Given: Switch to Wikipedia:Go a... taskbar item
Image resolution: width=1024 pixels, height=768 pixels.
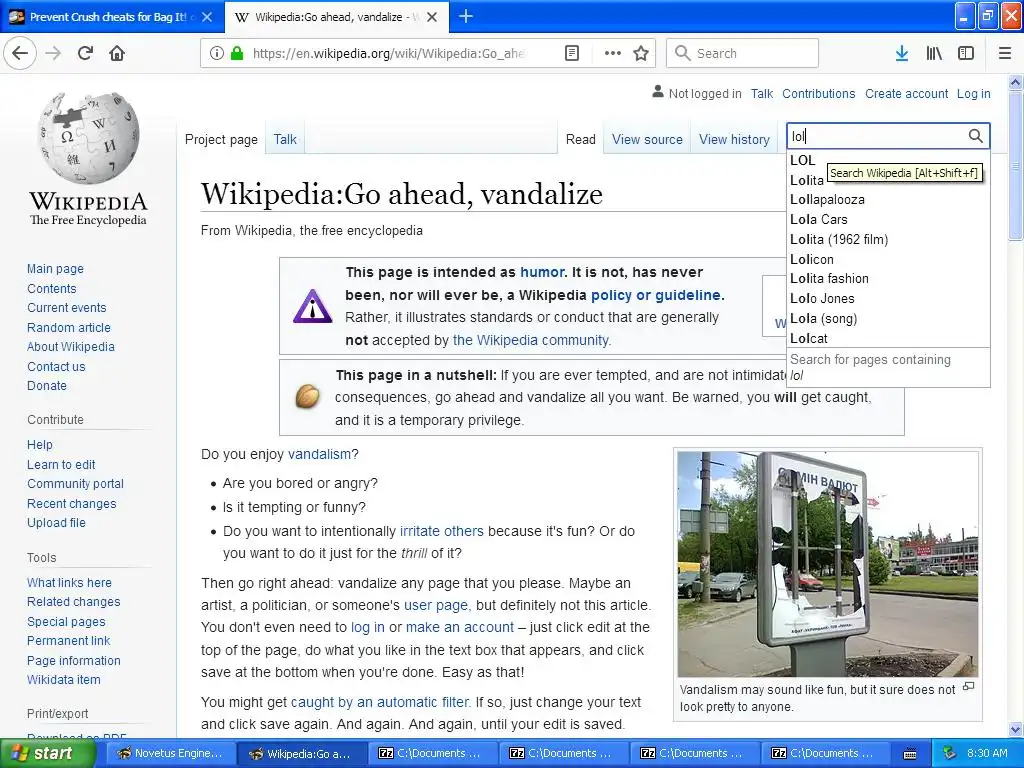Looking at the screenshot, I should point(301,753).
